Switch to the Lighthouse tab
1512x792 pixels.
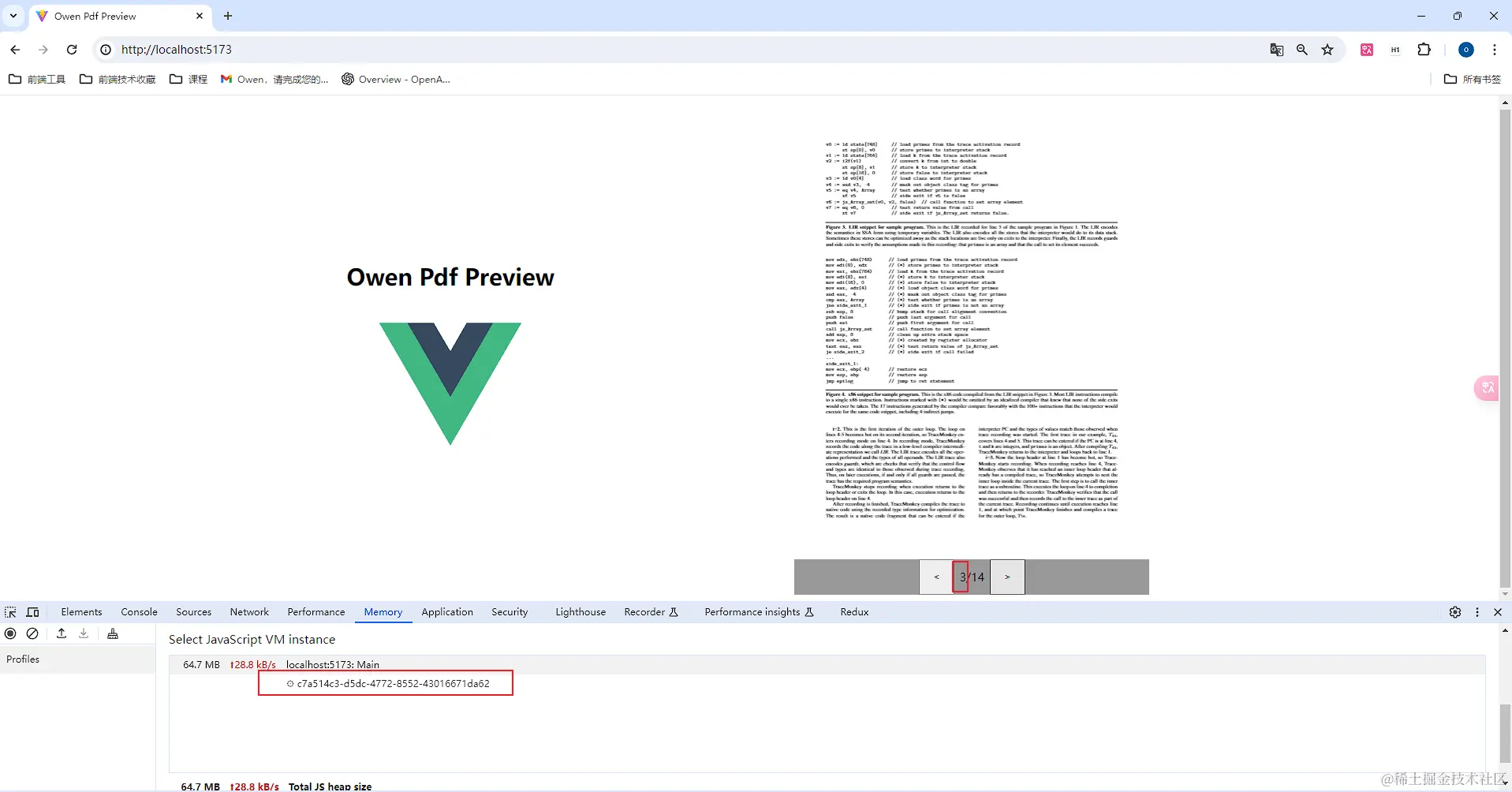click(x=581, y=612)
